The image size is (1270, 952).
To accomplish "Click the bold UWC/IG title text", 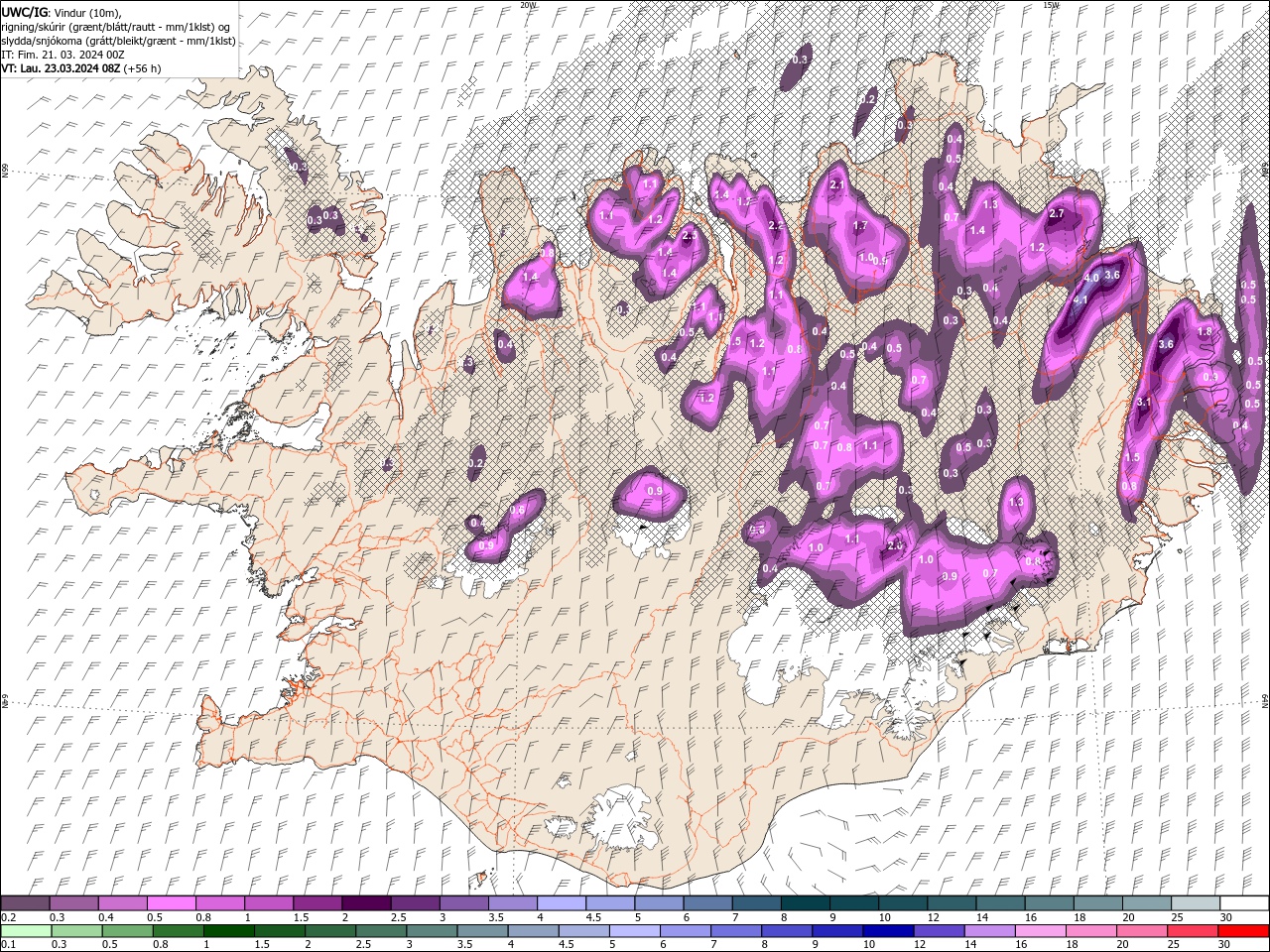I will tap(24, 11).
